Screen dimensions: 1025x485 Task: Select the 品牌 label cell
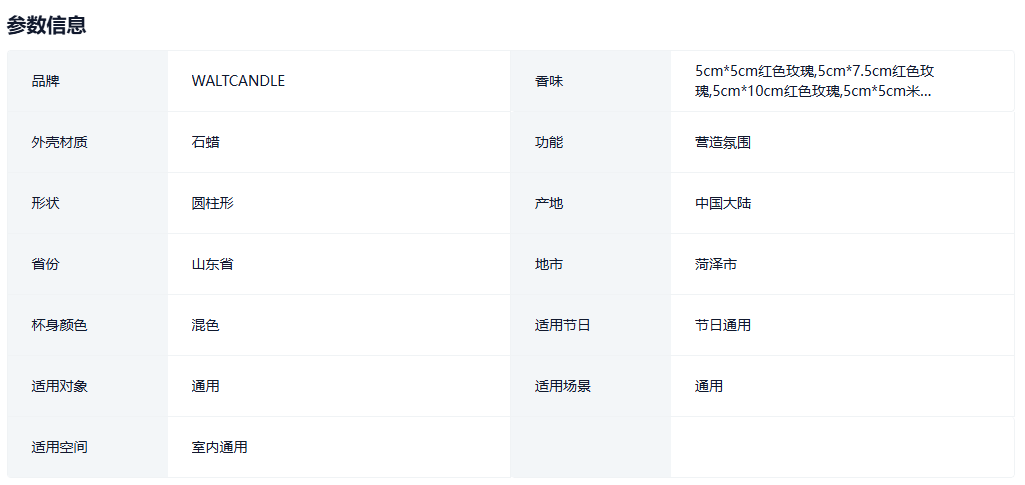tap(46, 81)
